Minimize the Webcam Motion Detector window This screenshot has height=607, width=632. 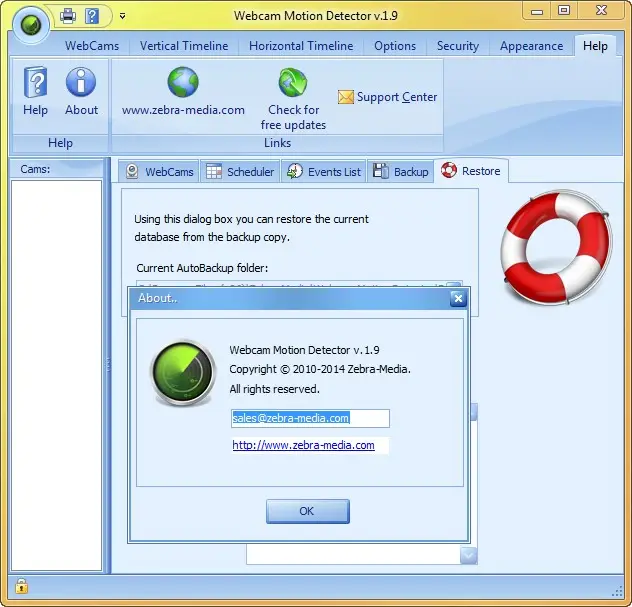coord(536,11)
